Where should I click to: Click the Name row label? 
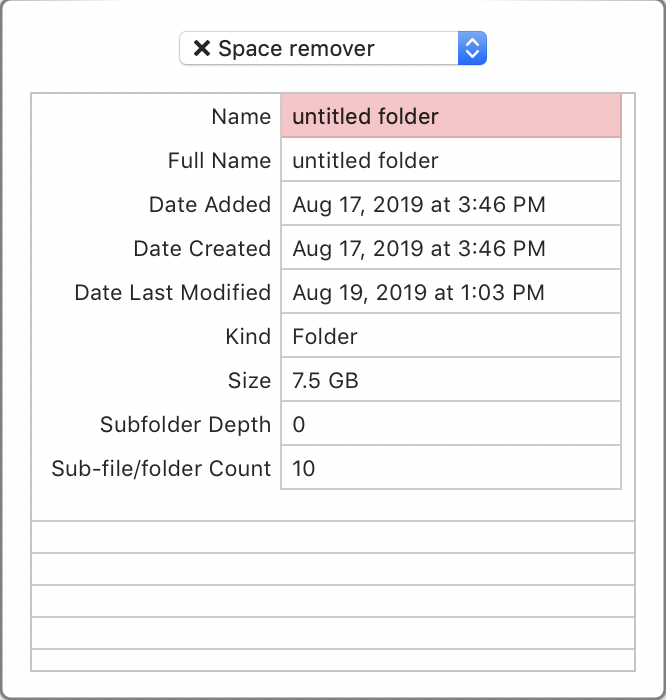pos(241,117)
